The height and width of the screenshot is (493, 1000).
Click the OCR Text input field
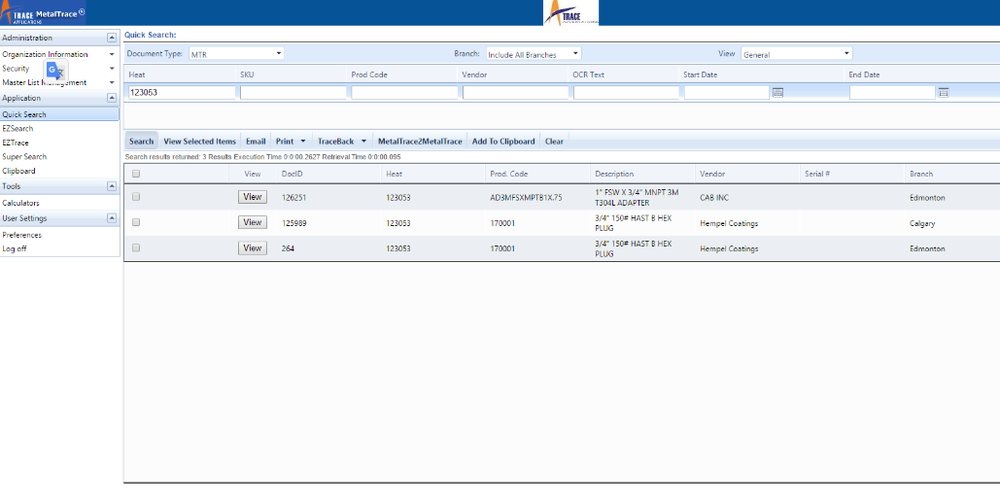point(626,92)
